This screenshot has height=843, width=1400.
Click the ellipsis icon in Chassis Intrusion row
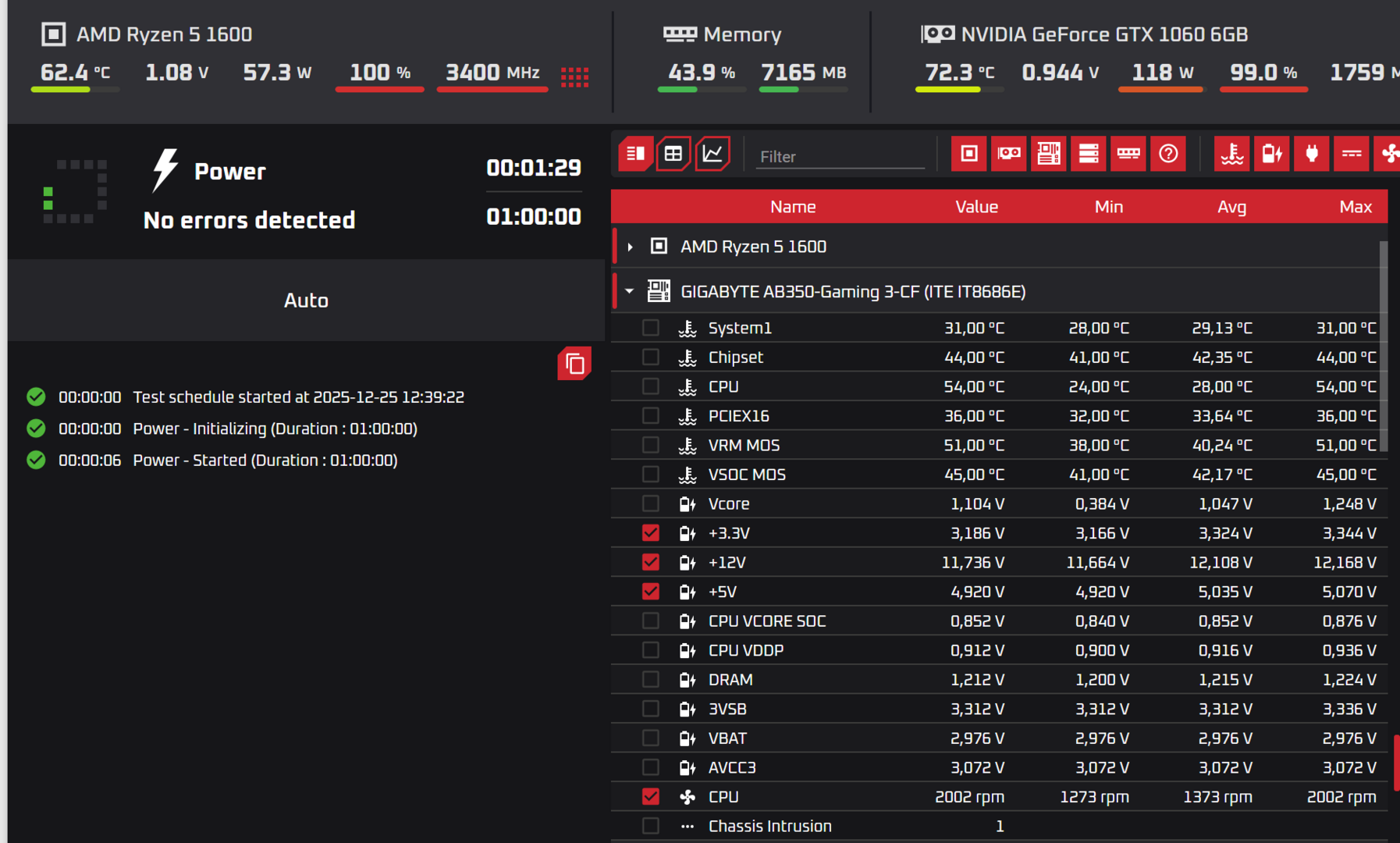688,826
